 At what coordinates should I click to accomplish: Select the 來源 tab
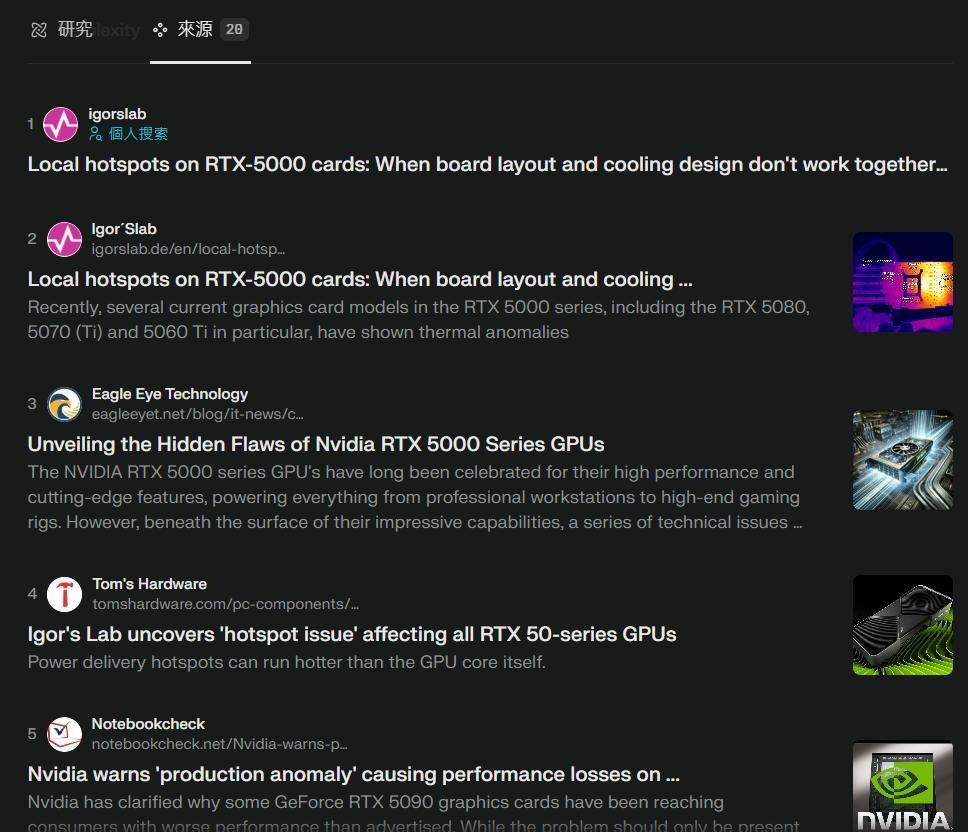[200, 30]
